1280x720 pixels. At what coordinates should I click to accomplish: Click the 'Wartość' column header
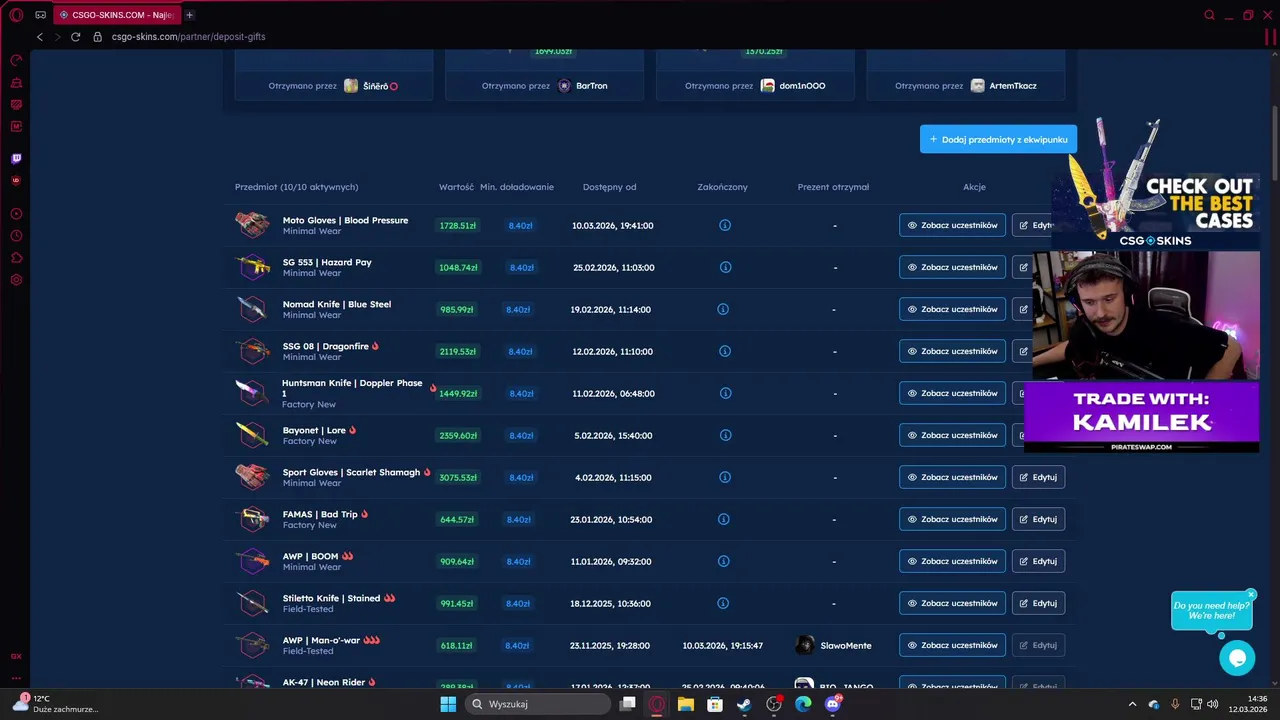pyautogui.click(x=456, y=187)
